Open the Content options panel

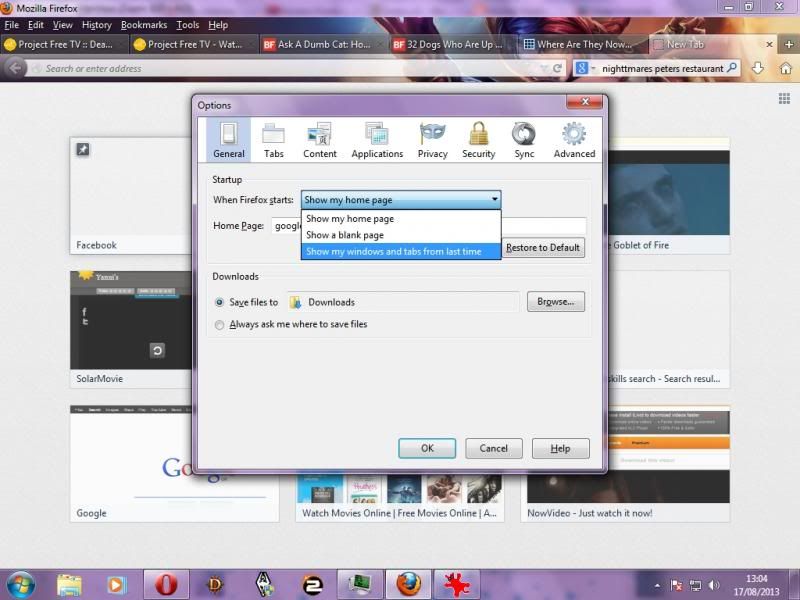320,140
